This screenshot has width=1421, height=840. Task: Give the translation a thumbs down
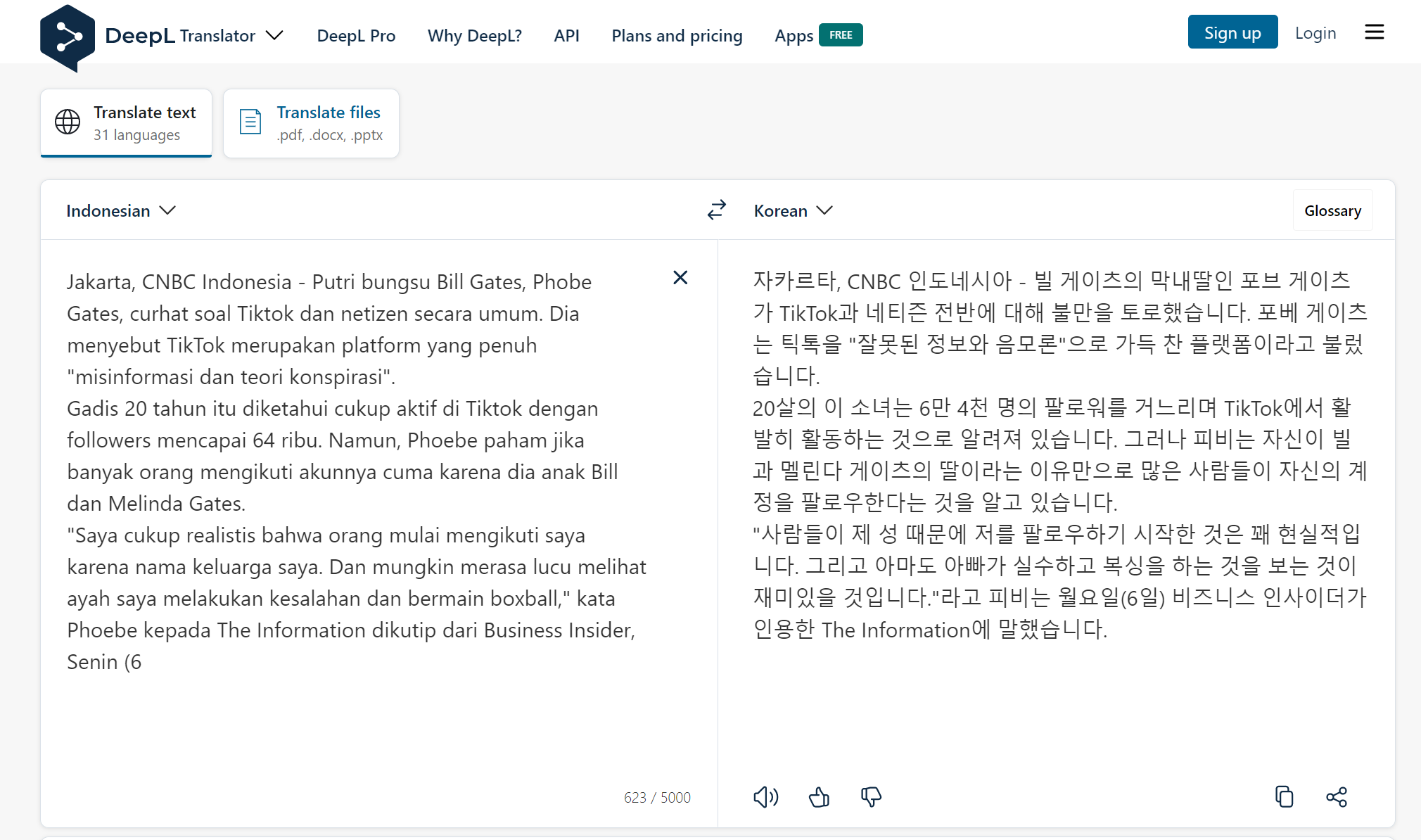(871, 796)
